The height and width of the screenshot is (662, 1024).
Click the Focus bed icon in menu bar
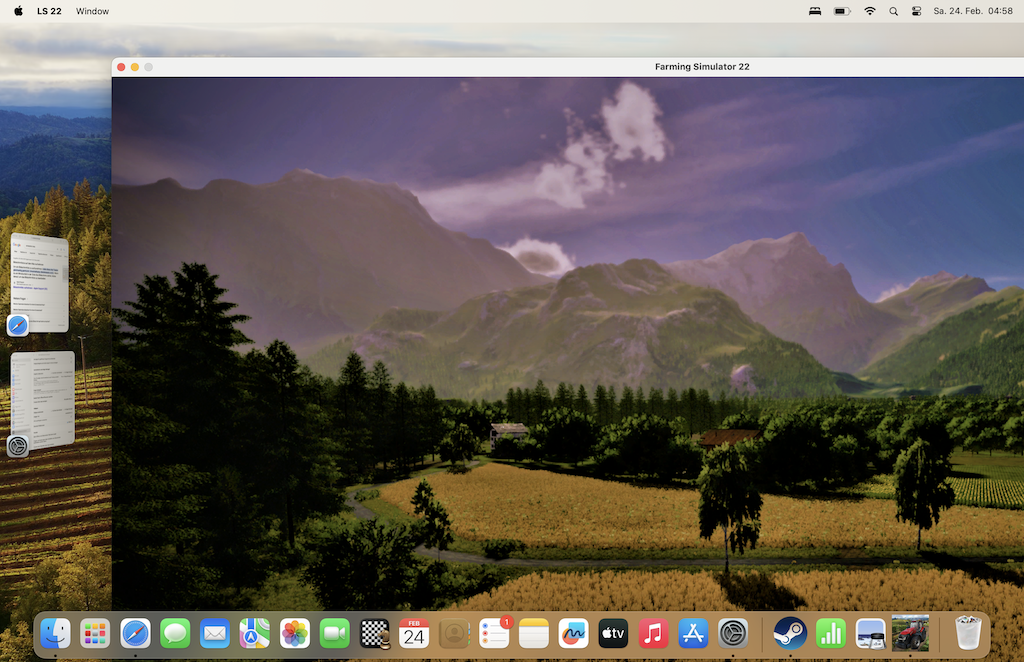[815, 11]
